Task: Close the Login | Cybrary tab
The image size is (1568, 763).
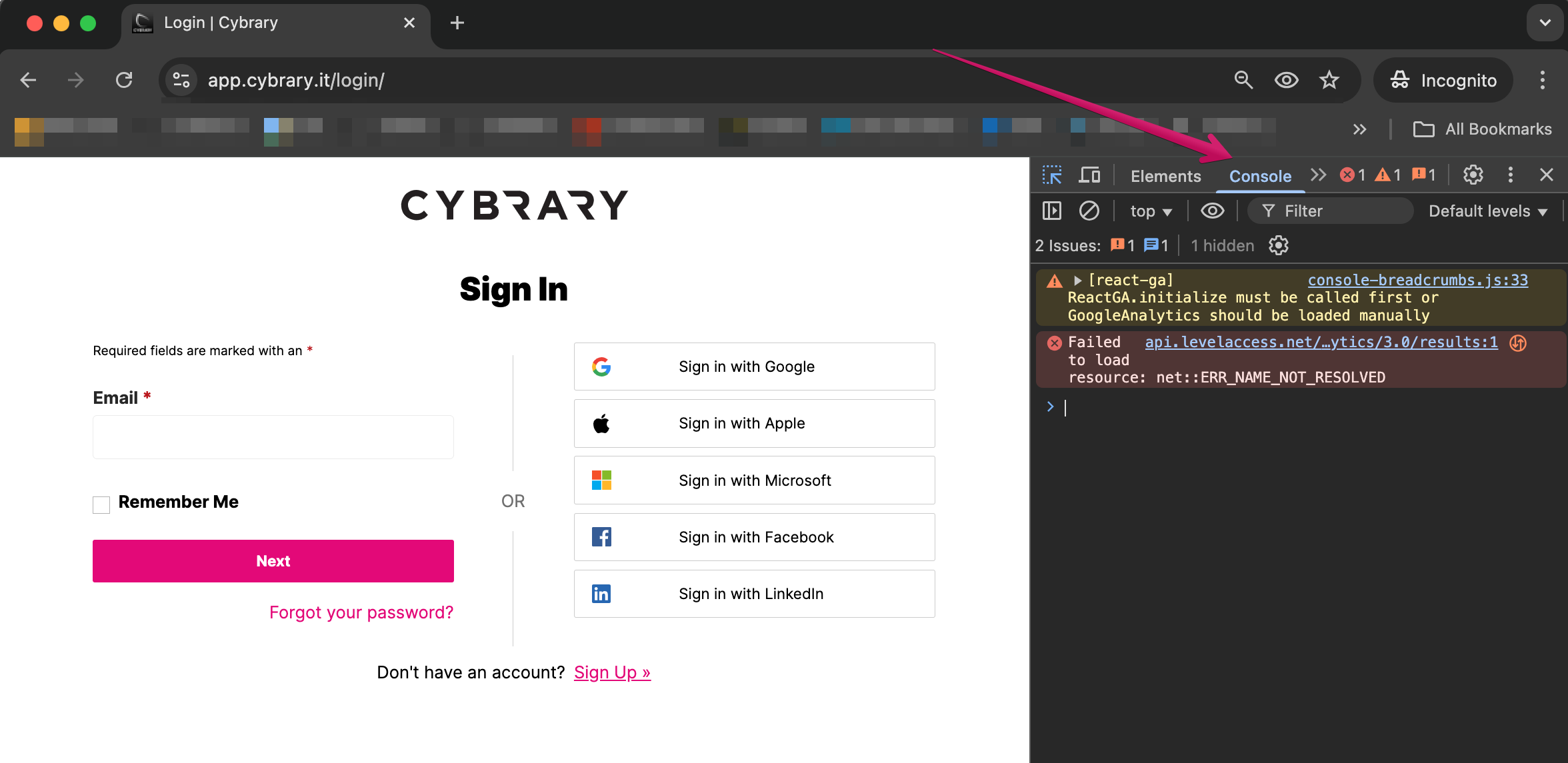Action: tap(409, 23)
